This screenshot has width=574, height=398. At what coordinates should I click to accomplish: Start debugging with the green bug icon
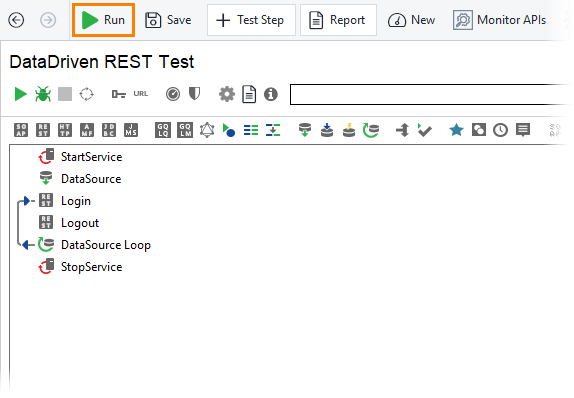click(43, 94)
